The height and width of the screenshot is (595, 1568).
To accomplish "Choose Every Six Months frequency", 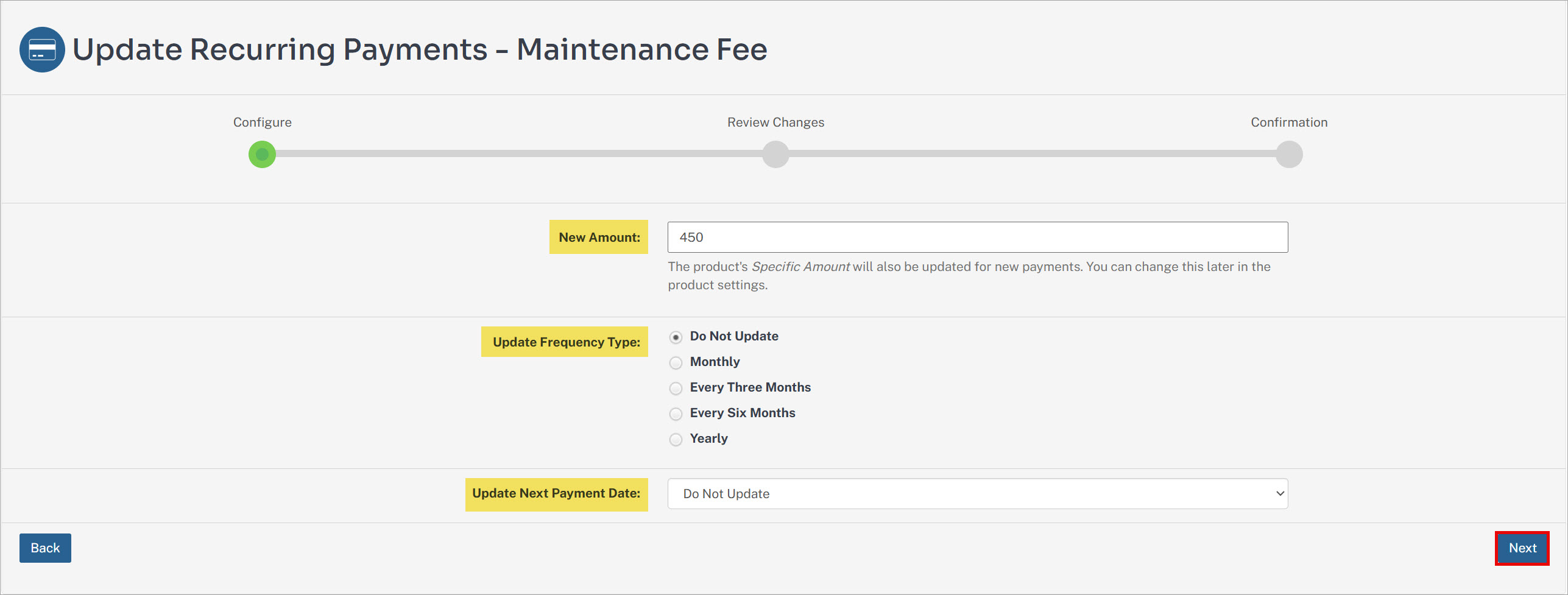I will pyautogui.click(x=676, y=414).
